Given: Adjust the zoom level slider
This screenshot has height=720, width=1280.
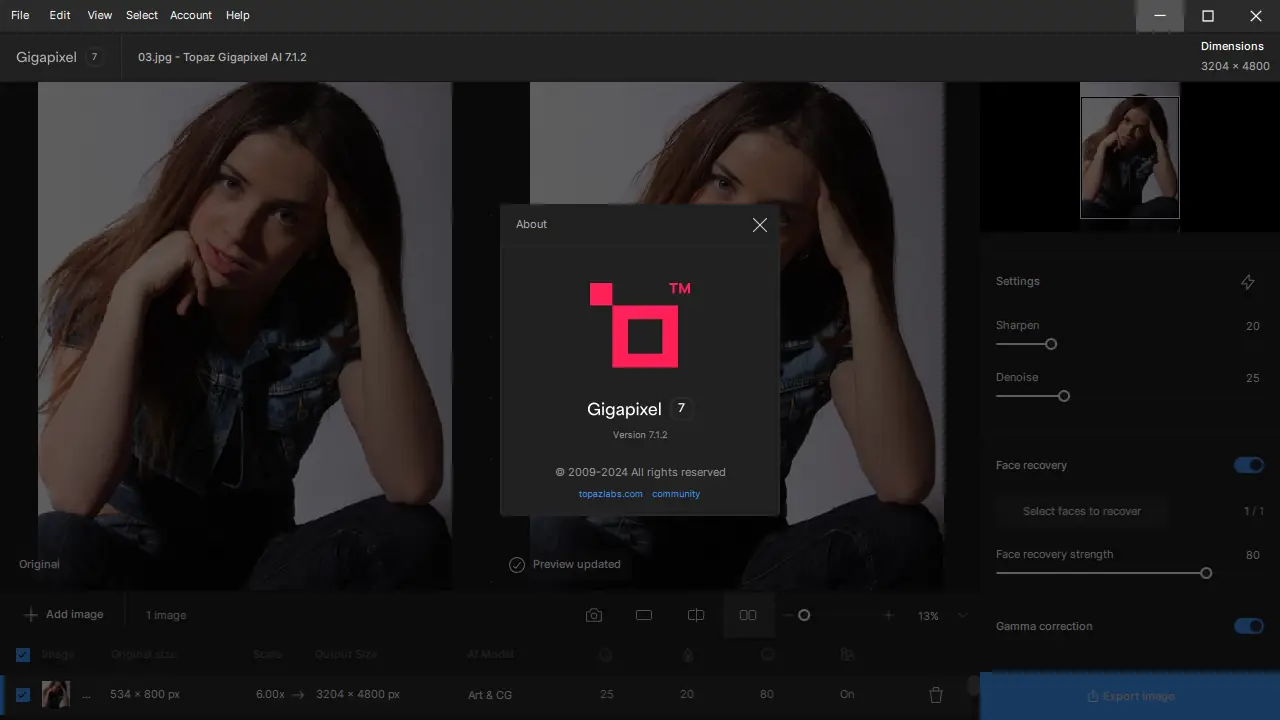Looking at the screenshot, I should tap(804, 616).
